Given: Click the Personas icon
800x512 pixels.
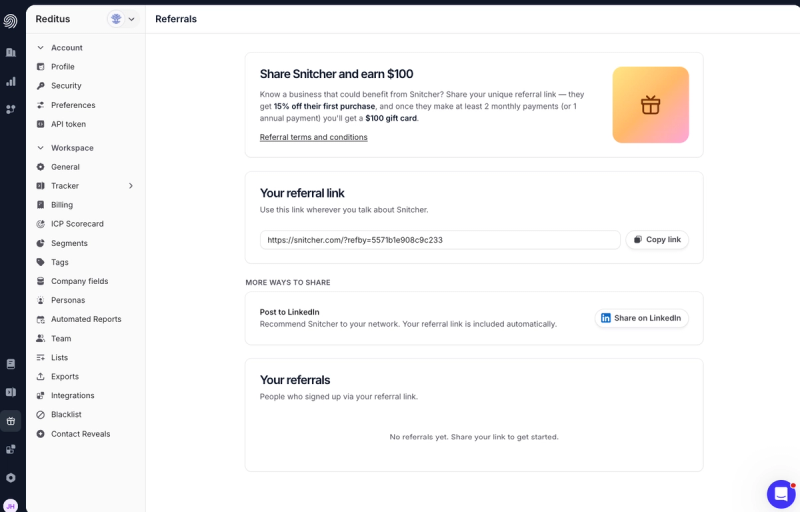Looking at the screenshot, I should 41,300.
